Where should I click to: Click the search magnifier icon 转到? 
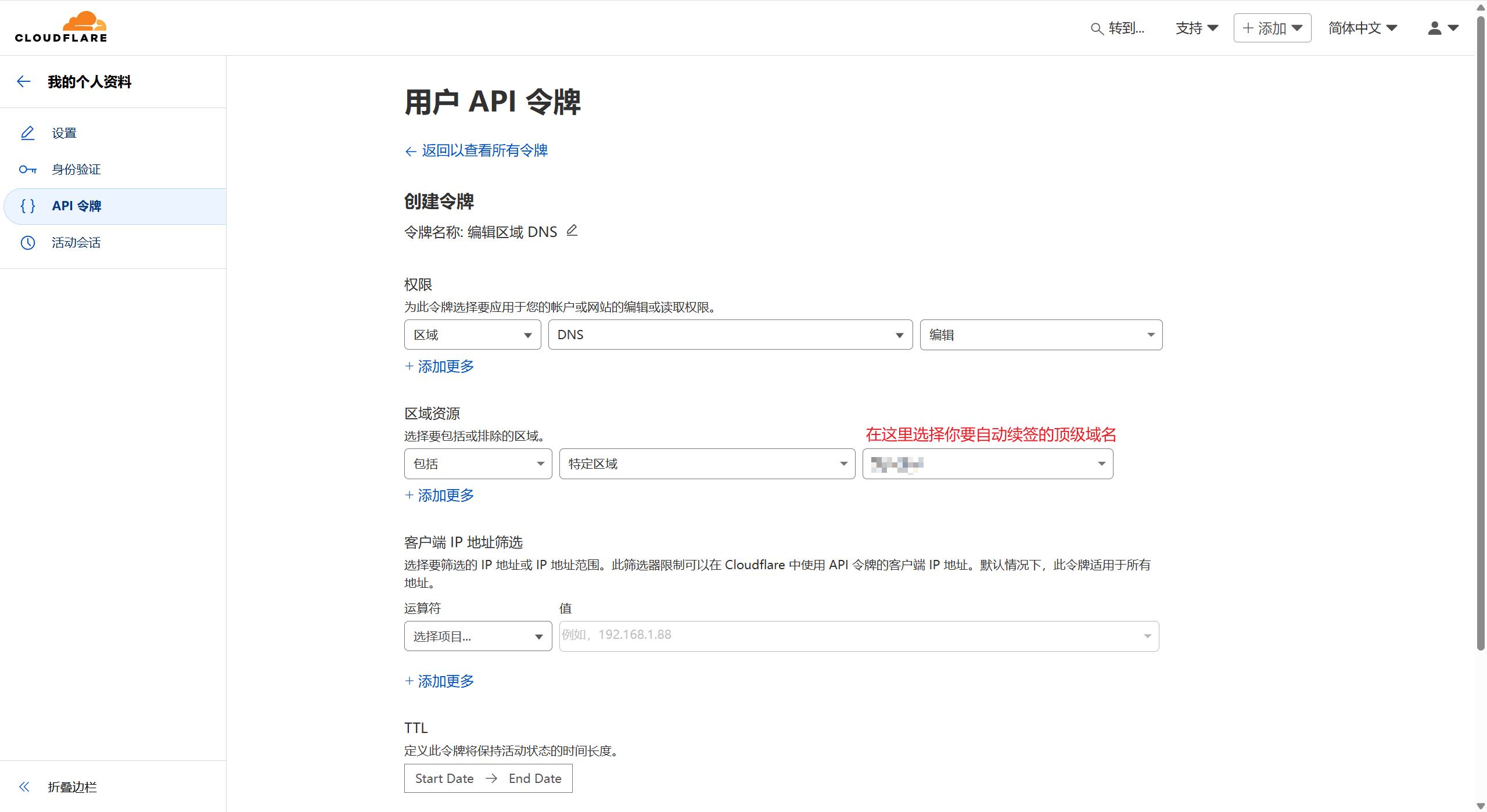pos(1097,28)
